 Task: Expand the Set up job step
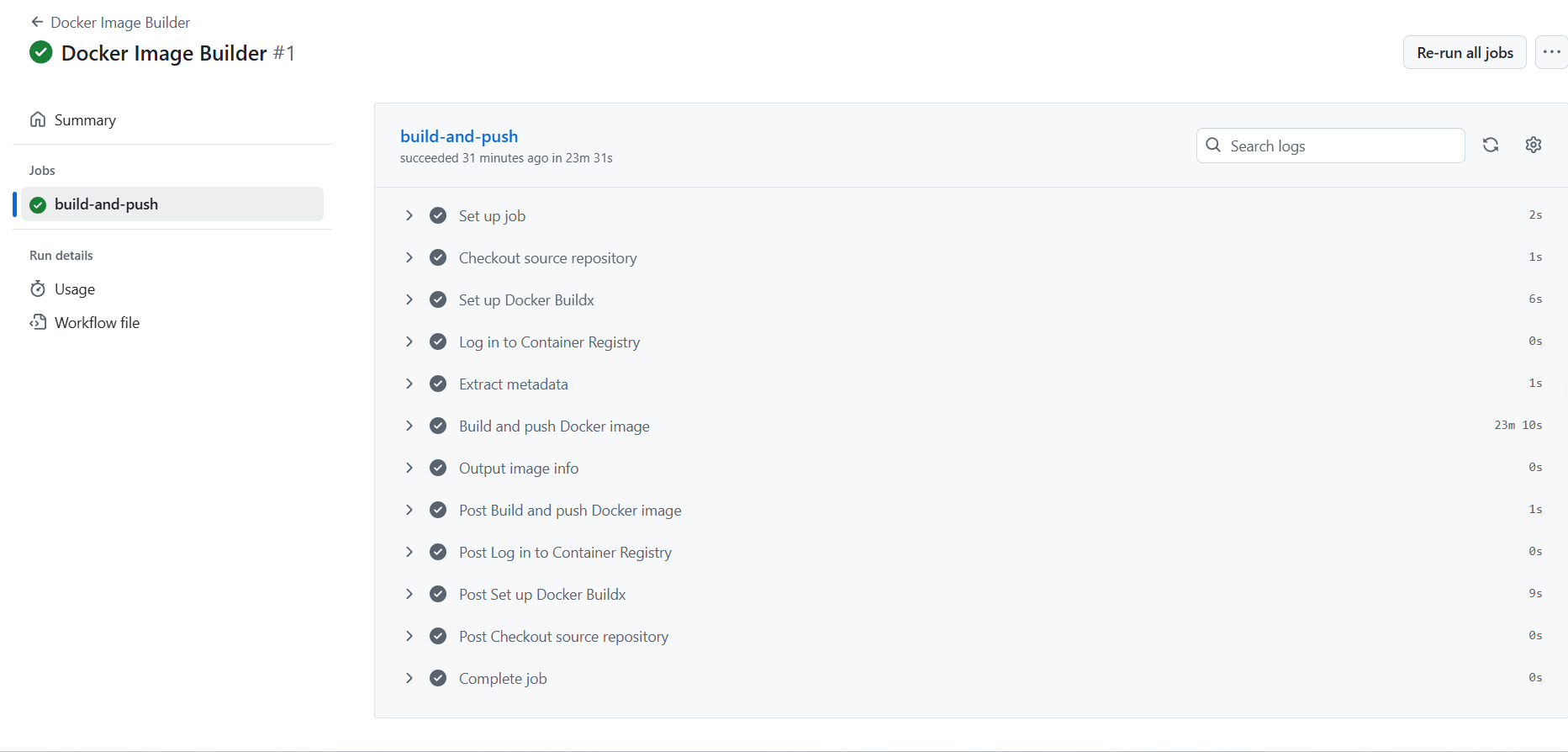click(x=409, y=215)
